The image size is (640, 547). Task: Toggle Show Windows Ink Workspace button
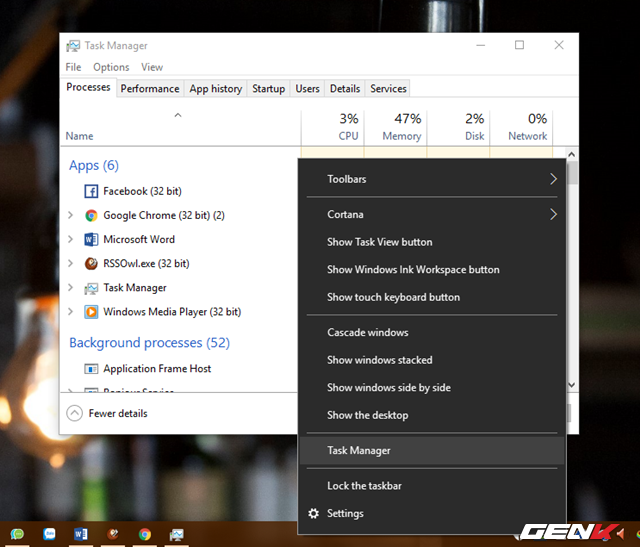432,269
